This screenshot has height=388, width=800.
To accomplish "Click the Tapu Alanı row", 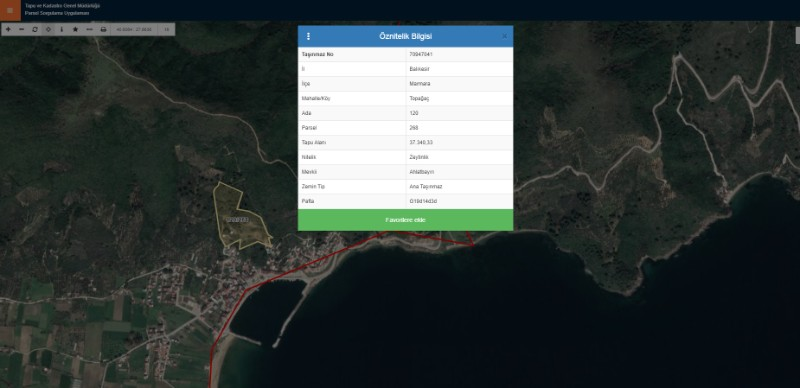I will point(406,142).
